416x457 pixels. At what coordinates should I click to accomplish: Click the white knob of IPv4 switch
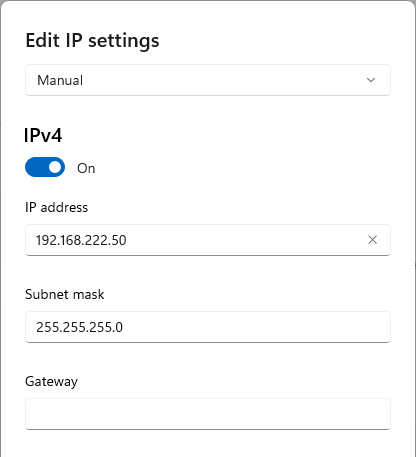pos(56,167)
